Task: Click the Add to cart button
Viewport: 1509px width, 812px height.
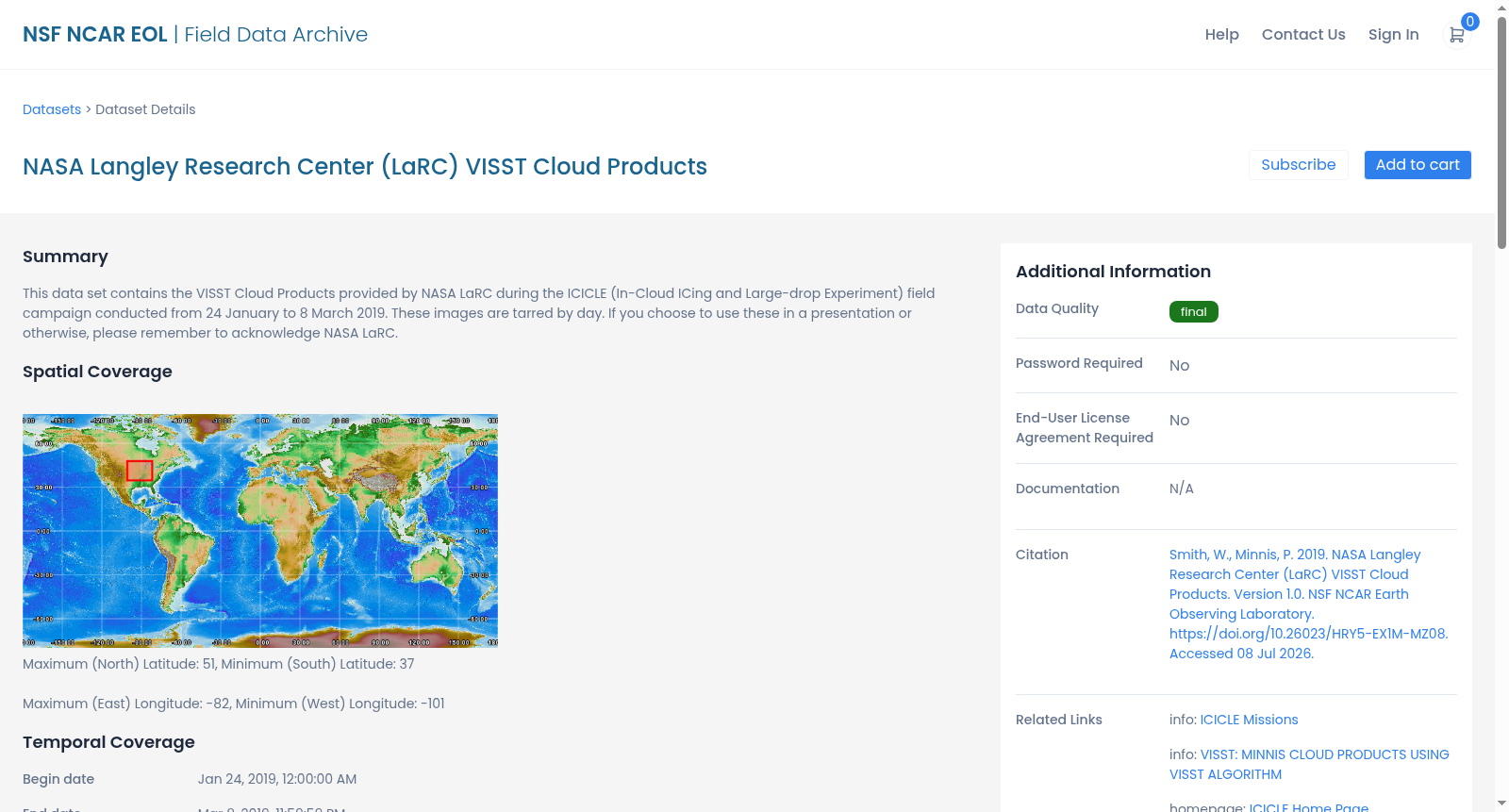Action: (1418, 164)
